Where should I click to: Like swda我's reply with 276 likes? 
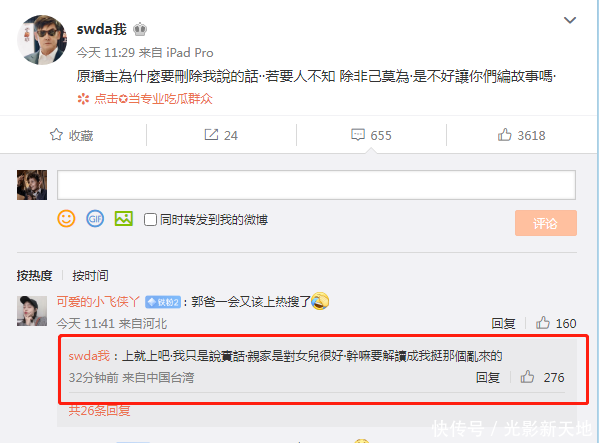pyautogui.click(x=527, y=377)
